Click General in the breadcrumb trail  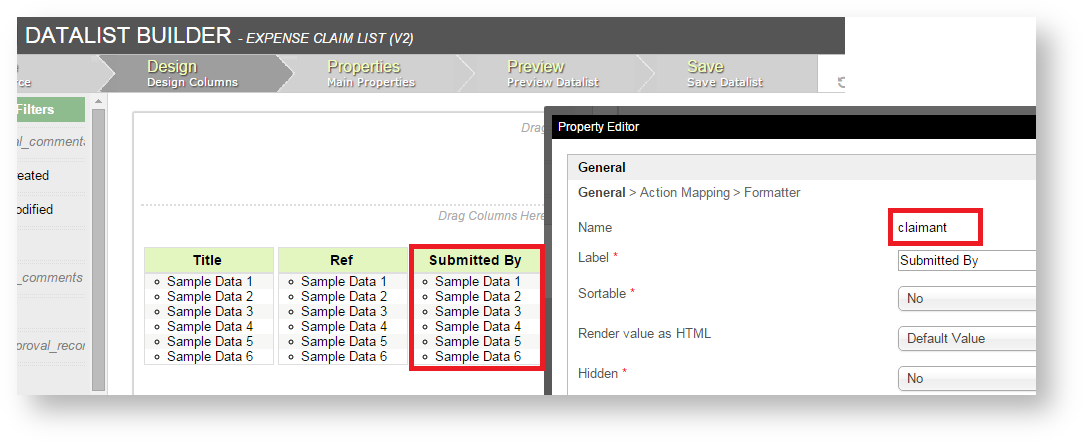[603, 192]
